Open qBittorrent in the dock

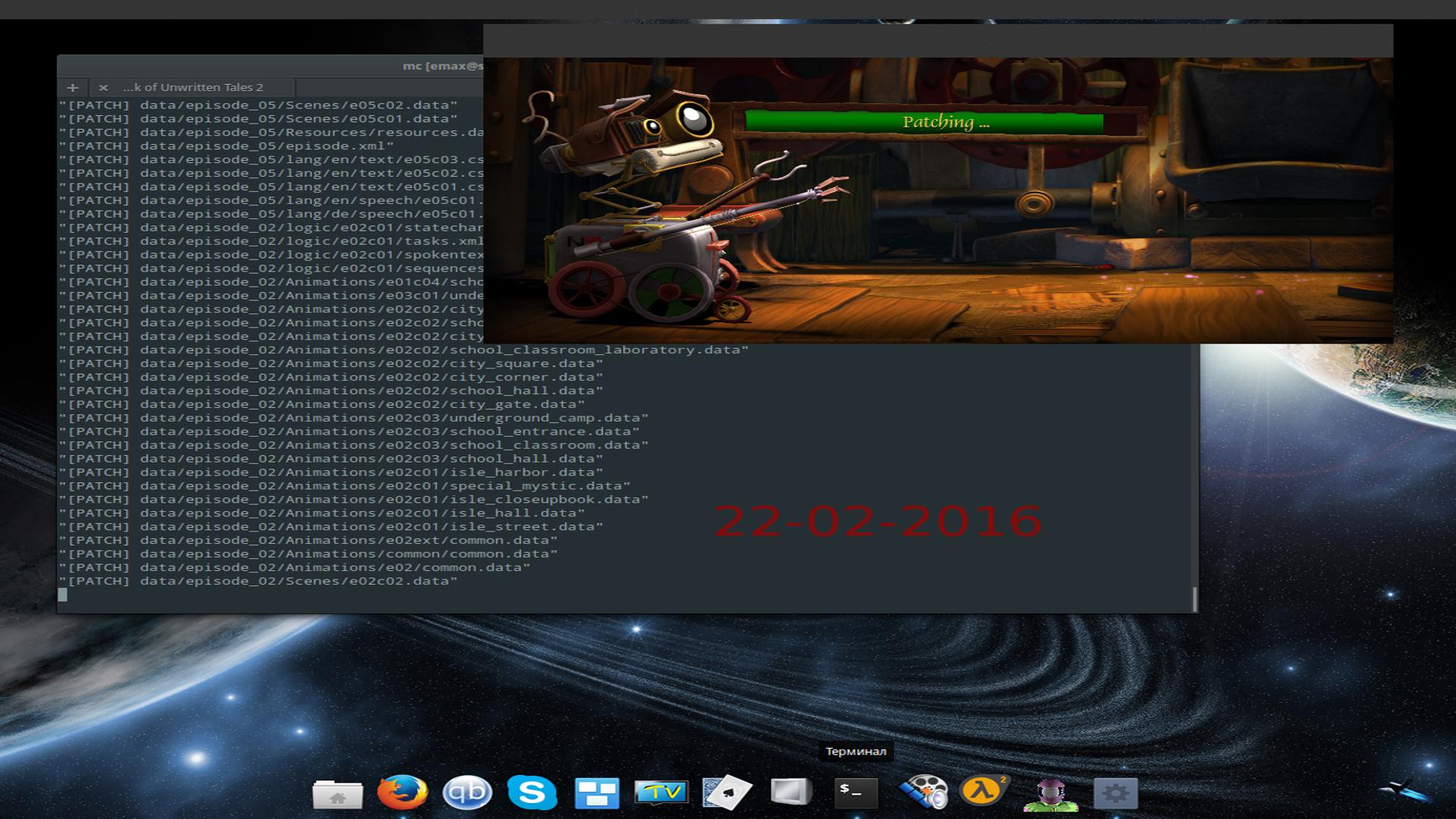coord(466,793)
